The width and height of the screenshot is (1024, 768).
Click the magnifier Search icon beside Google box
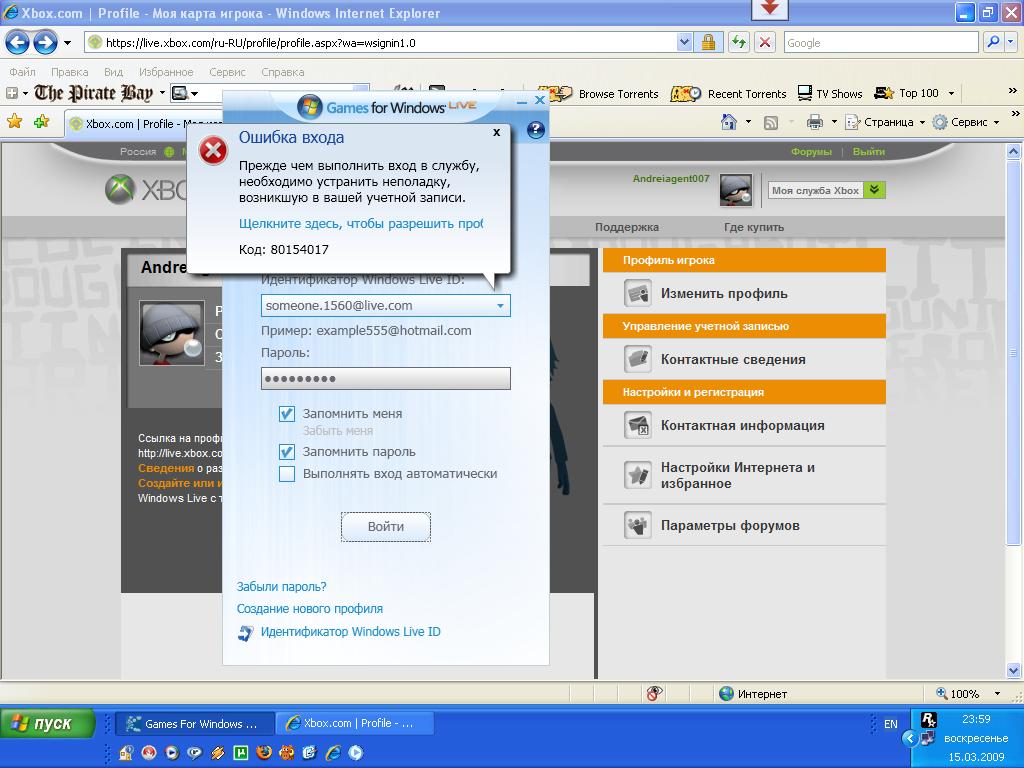pyautogui.click(x=993, y=42)
